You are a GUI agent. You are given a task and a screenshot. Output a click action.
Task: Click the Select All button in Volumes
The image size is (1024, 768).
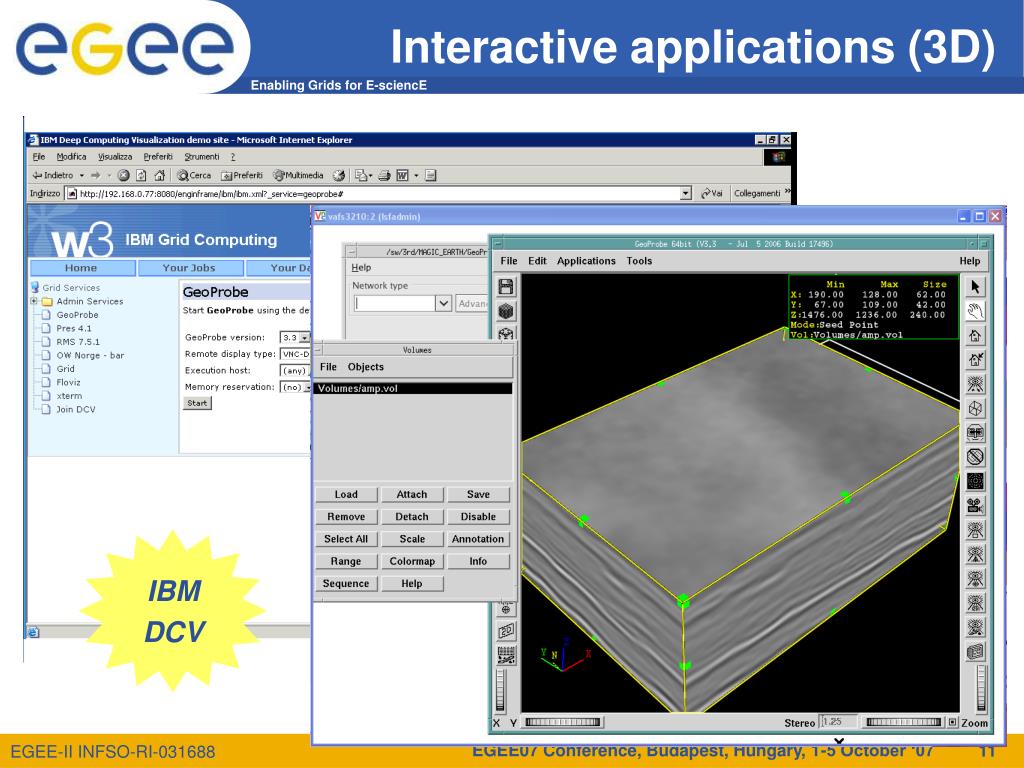pyautogui.click(x=346, y=539)
